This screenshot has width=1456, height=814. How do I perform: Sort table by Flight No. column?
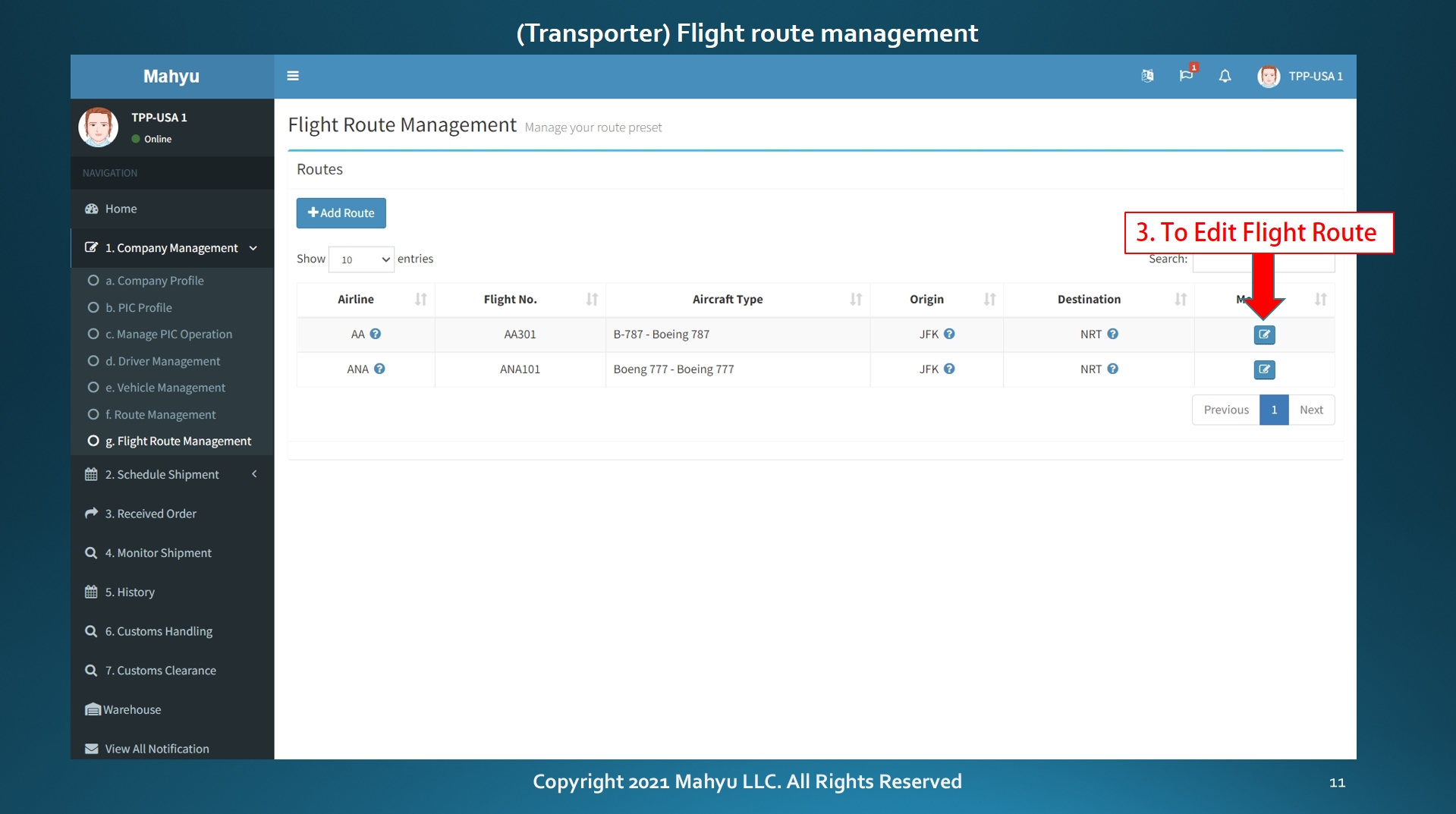[x=520, y=300]
